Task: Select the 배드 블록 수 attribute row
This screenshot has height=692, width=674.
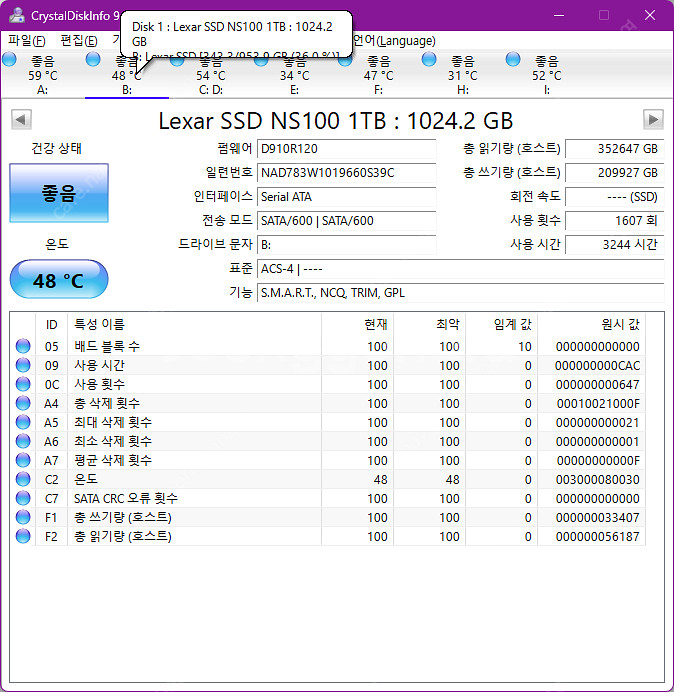Action: point(328,346)
